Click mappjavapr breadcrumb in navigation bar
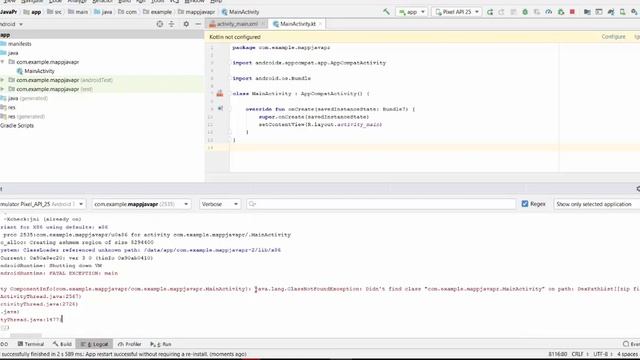The width and height of the screenshot is (640, 360). [196, 12]
